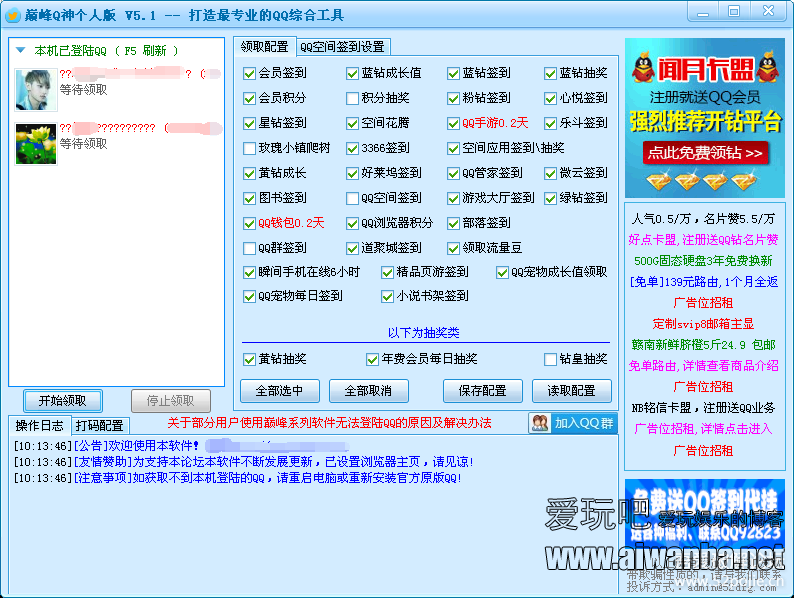794x598 pixels.
Task: Toggle 蓝钻成长值 checkbox
Action: click(352, 73)
